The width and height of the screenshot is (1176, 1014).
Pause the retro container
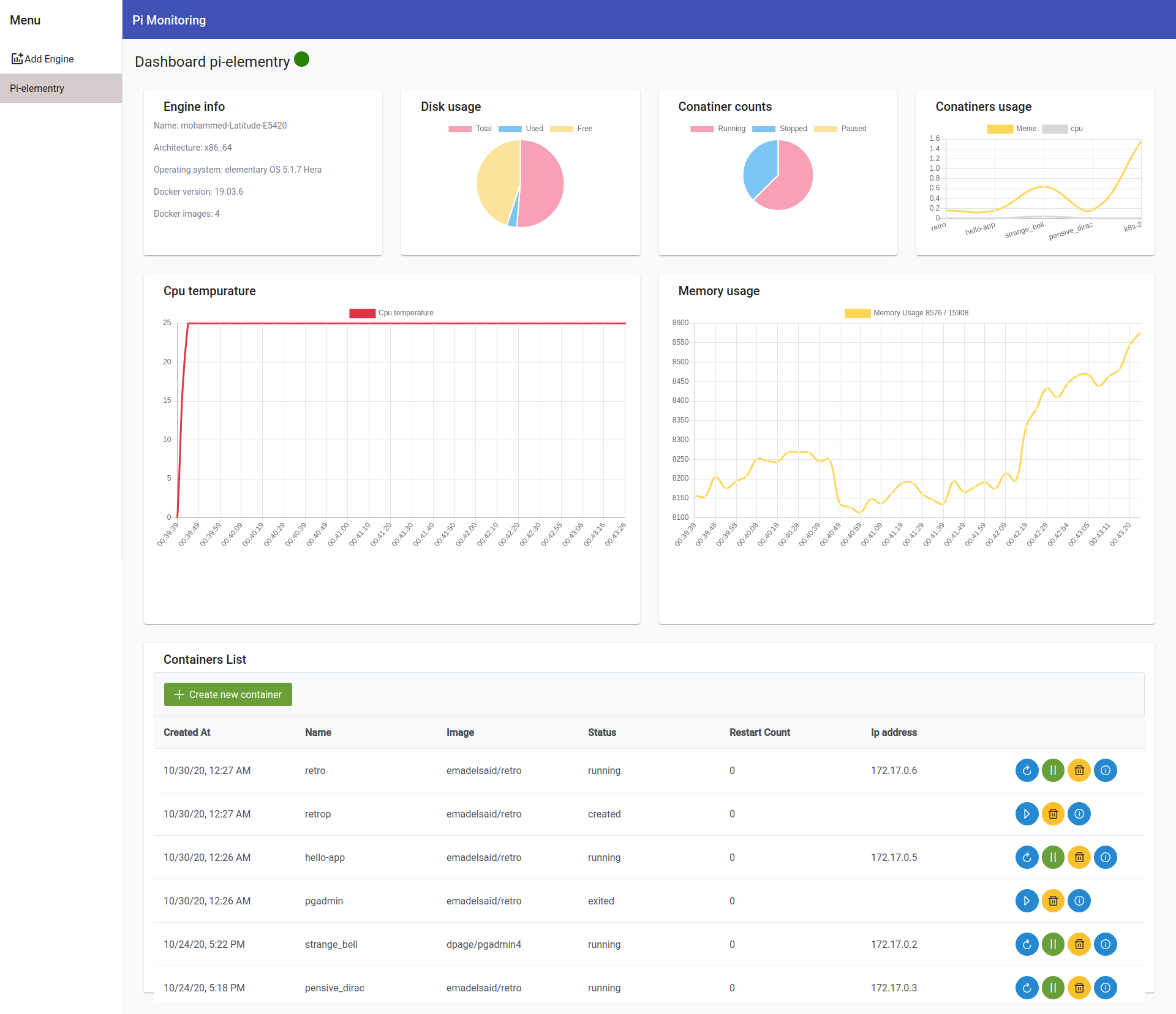click(1053, 770)
